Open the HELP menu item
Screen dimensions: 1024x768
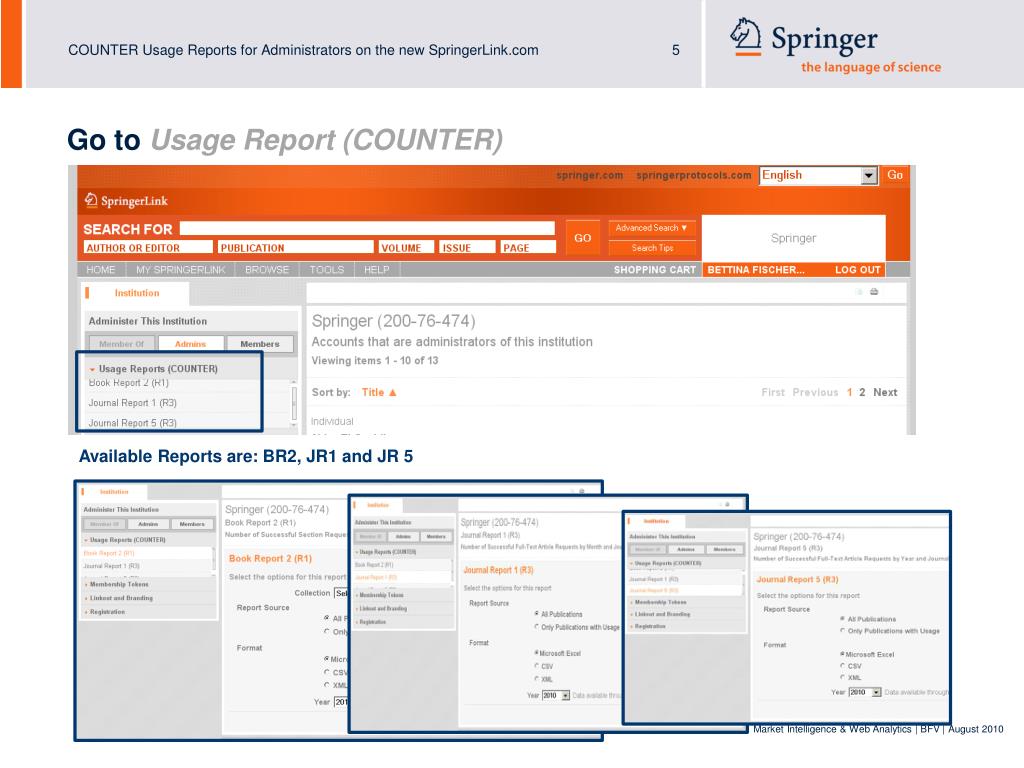pos(377,270)
